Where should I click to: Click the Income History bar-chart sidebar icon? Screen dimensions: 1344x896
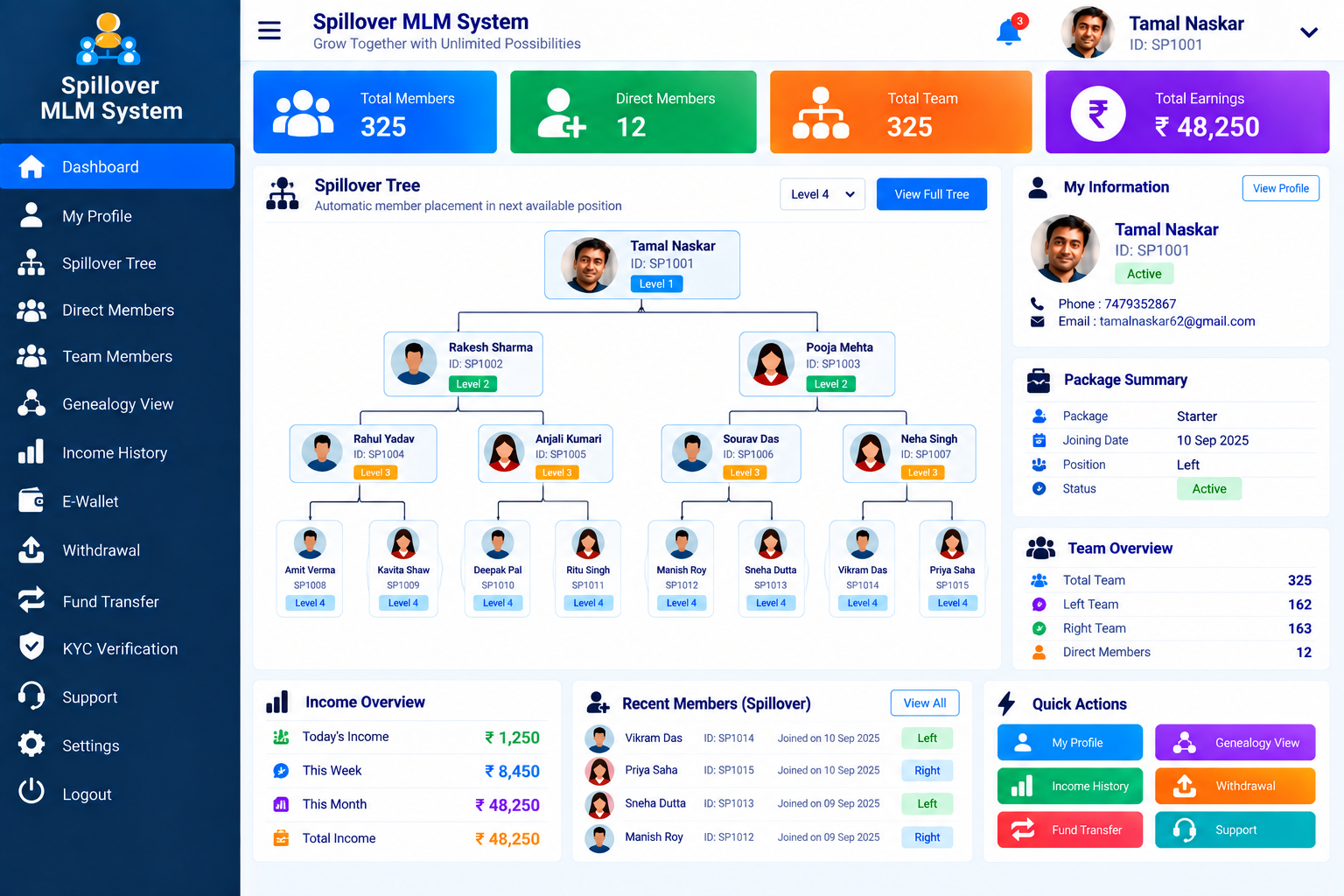tap(31, 451)
